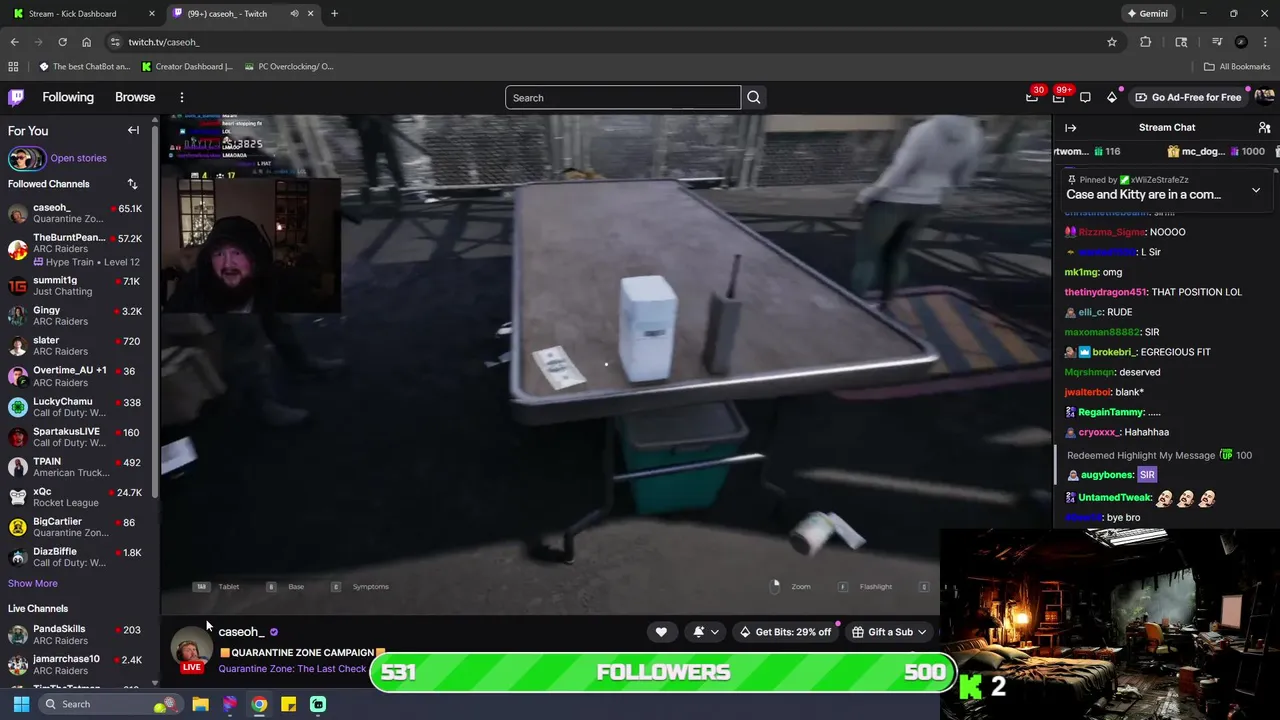Open Prime loot with 30 badge

1032,97
